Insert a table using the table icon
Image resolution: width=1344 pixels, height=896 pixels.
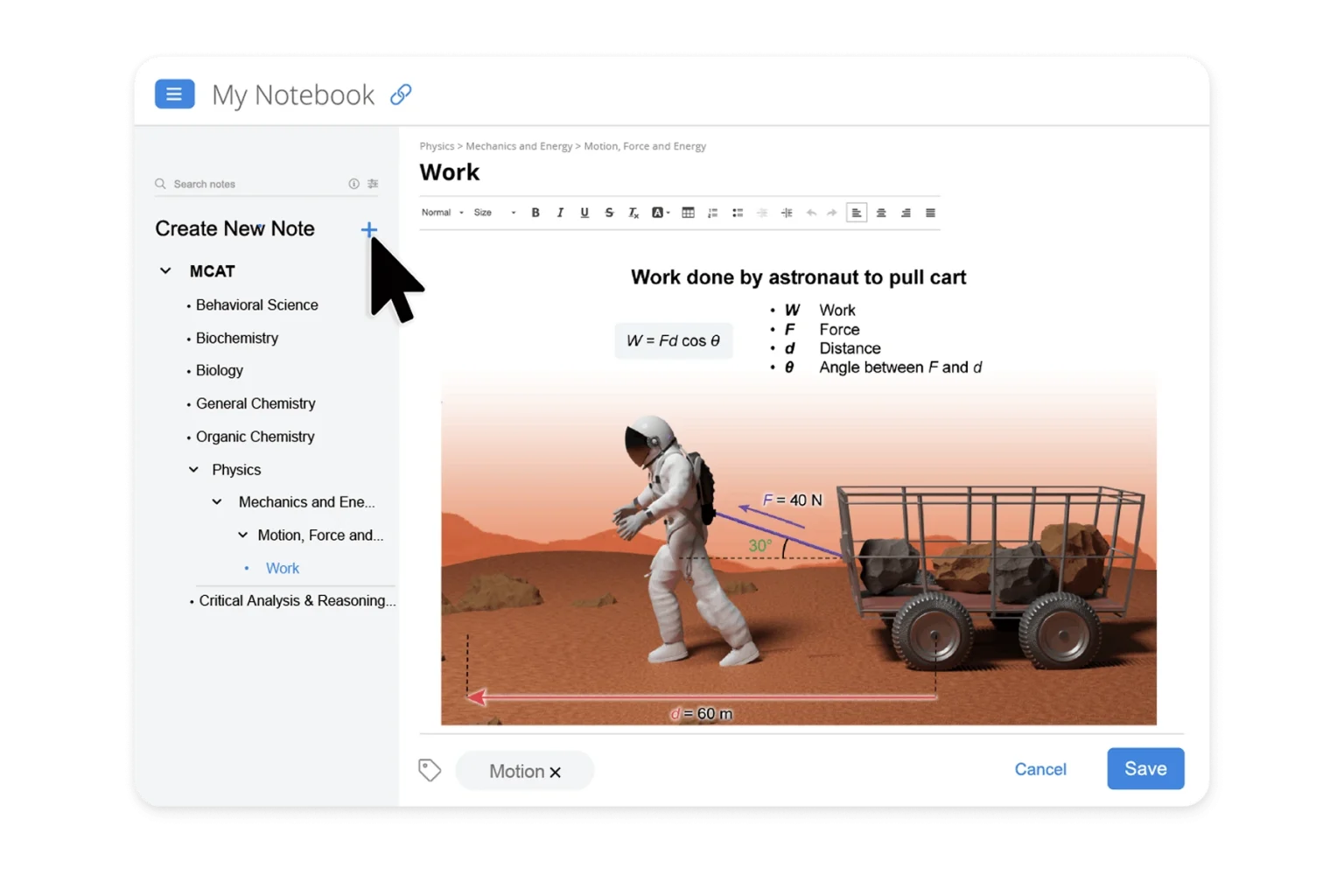click(688, 212)
